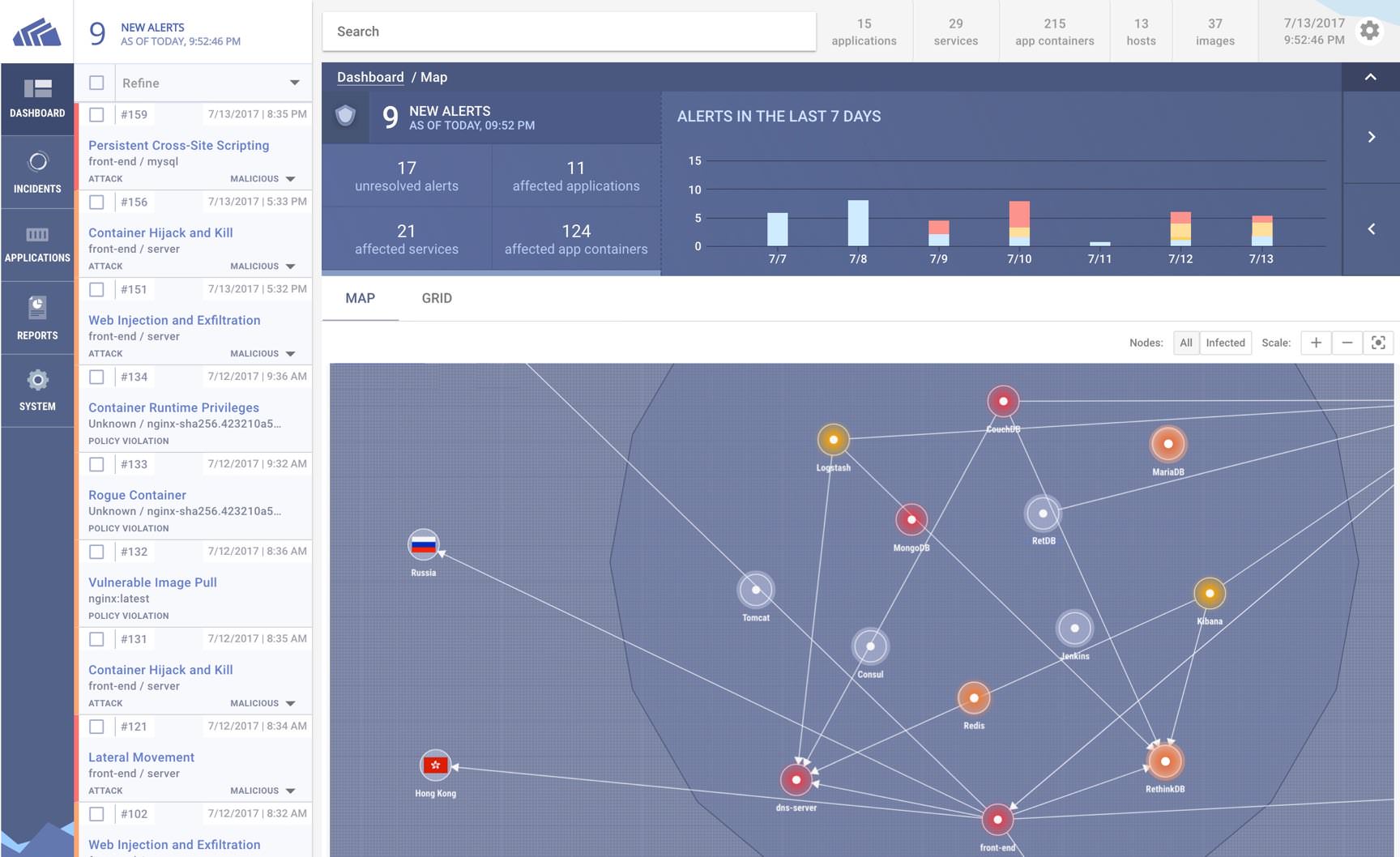Image resolution: width=1400 pixels, height=857 pixels.
Task: Check the box for alert #133
Action: click(96, 464)
